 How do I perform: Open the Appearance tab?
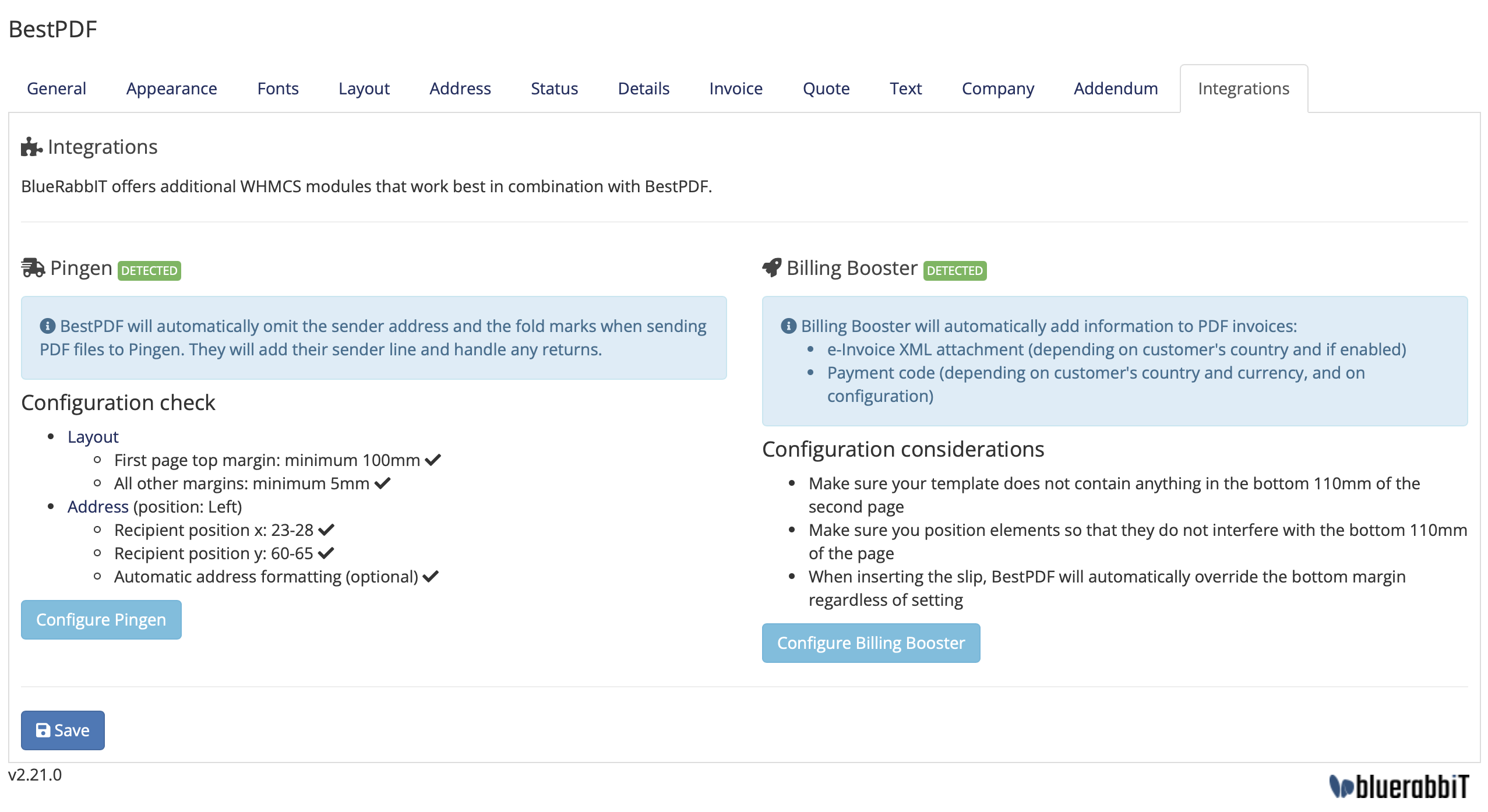click(171, 89)
